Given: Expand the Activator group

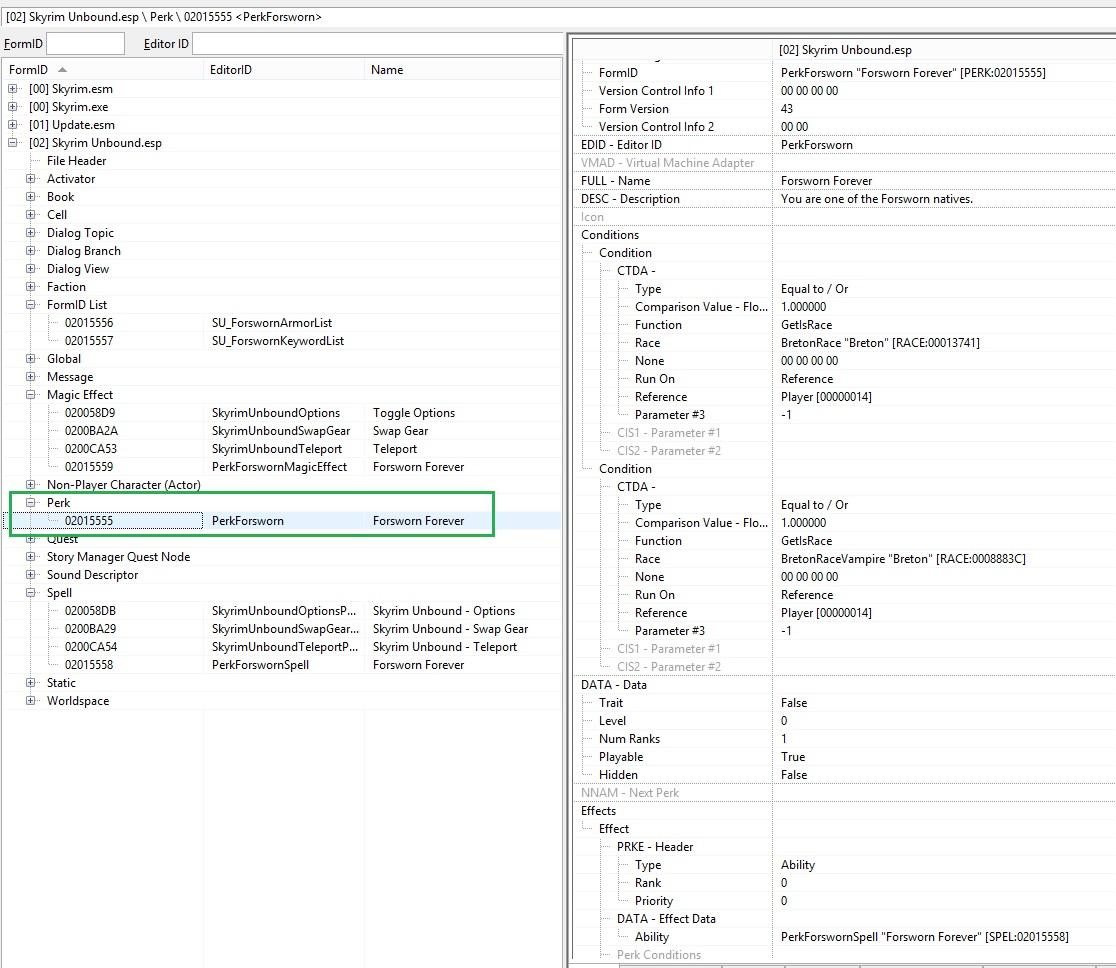Looking at the screenshot, I should tap(30, 179).
